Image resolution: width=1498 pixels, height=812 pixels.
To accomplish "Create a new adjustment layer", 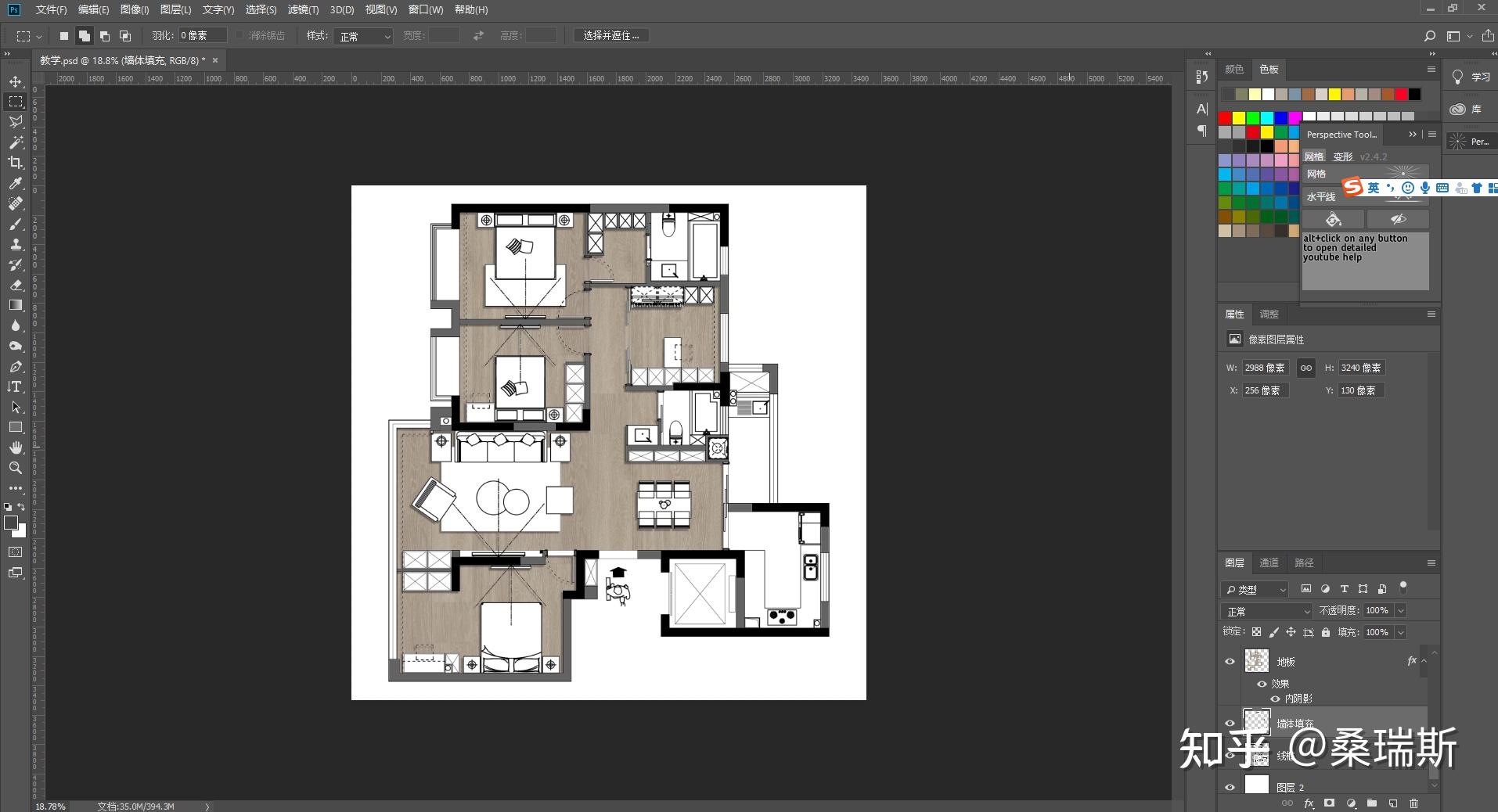I will coord(1351,803).
